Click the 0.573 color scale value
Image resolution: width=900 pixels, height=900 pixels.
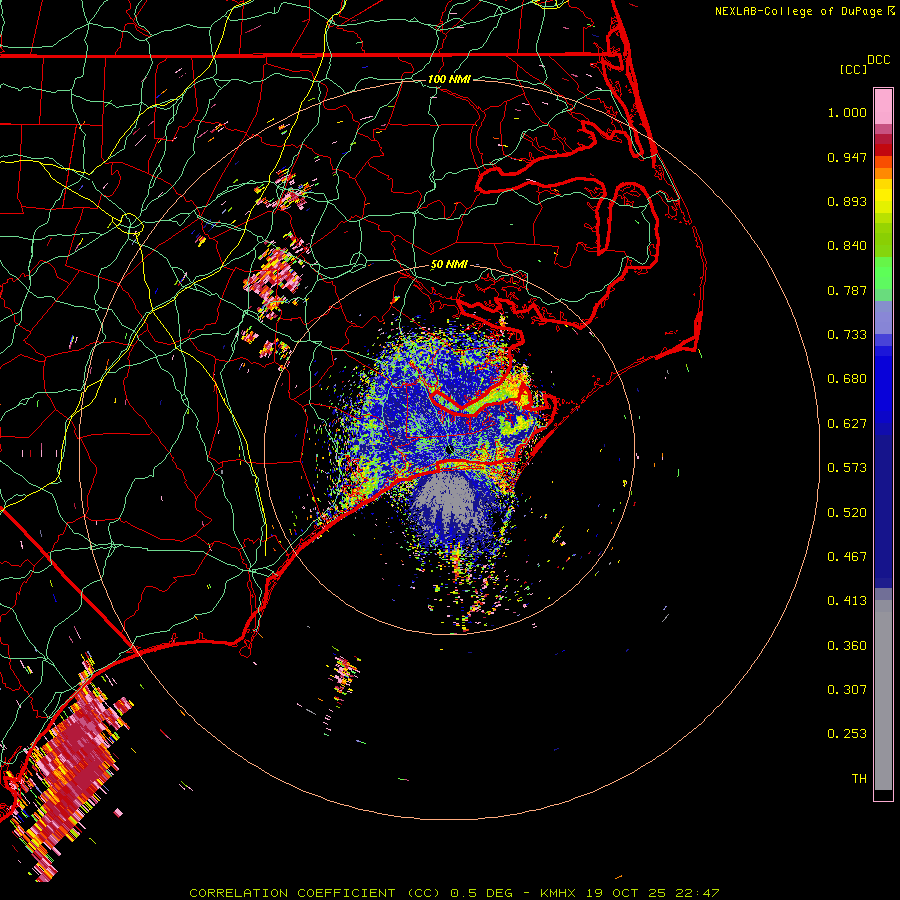point(847,468)
